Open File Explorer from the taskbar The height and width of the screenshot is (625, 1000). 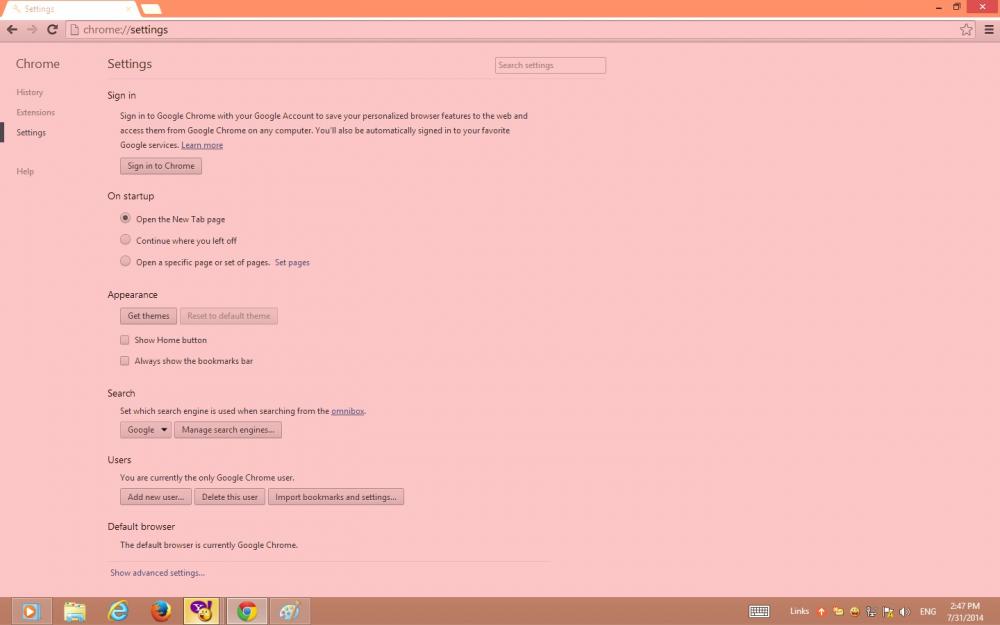click(75, 611)
